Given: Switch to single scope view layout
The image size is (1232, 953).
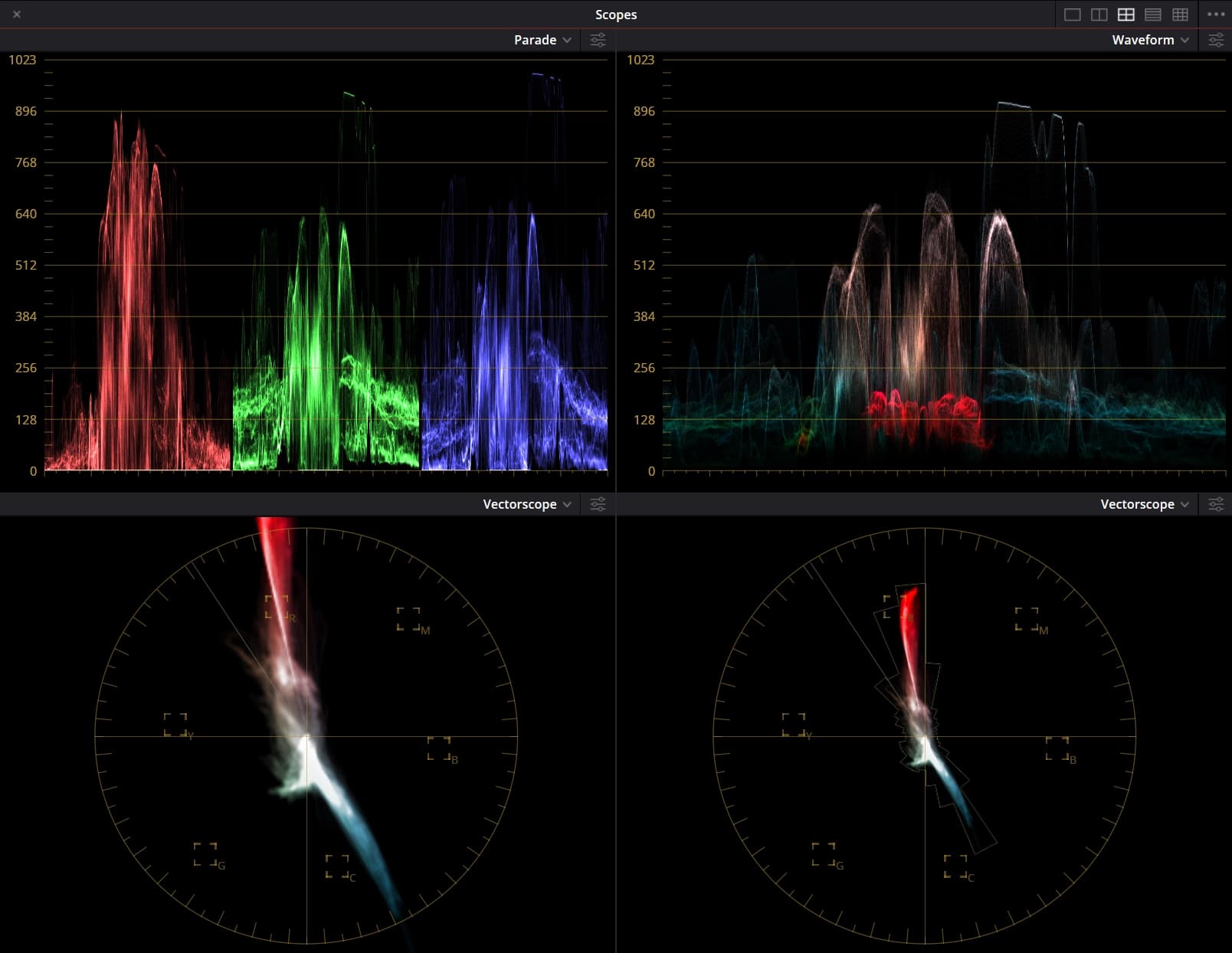Looking at the screenshot, I should coord(1072,15).
